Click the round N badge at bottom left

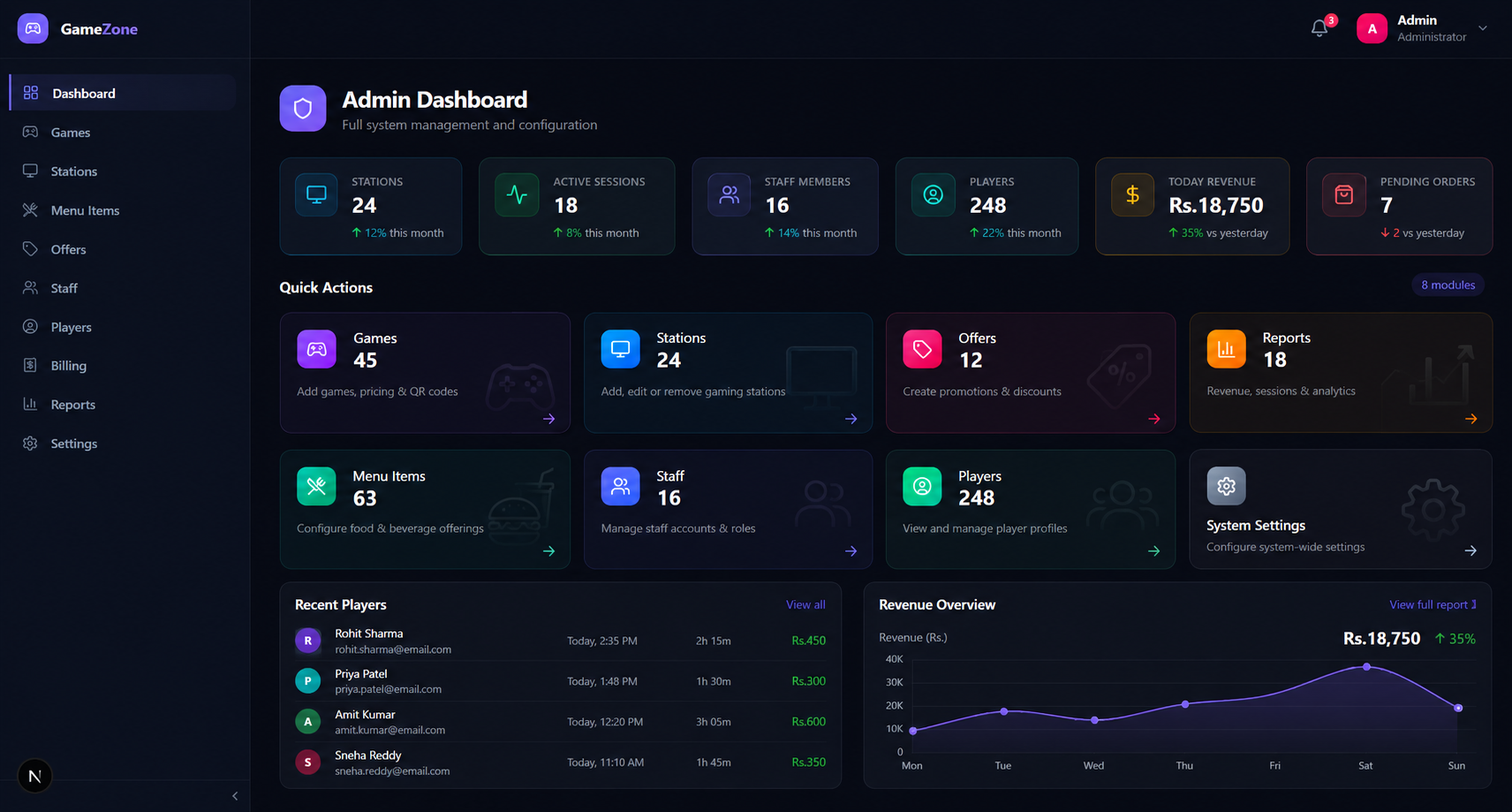coord(34,776)
